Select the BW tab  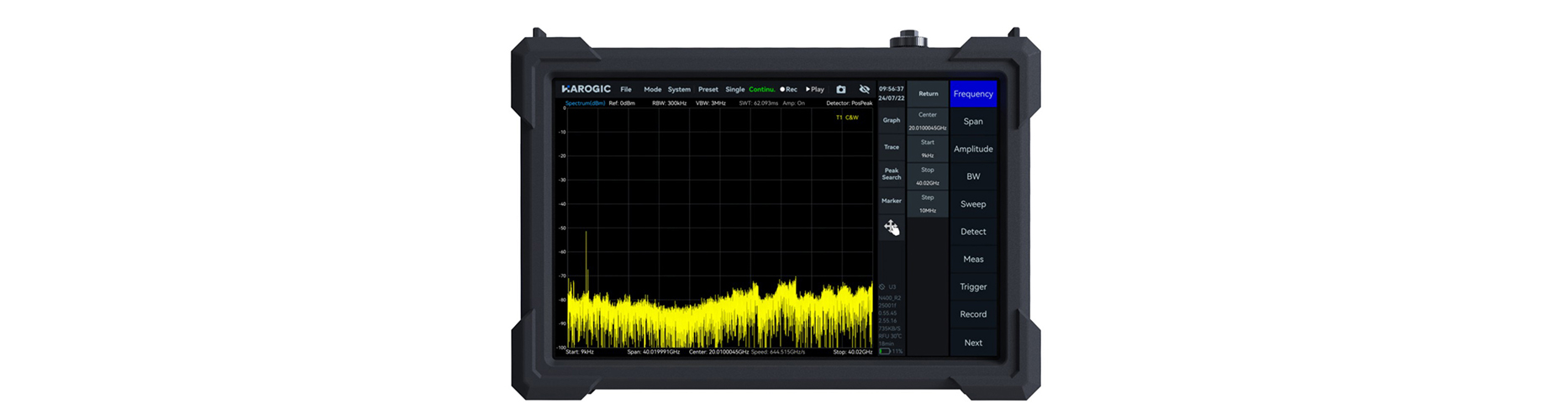tap(973, 176)
